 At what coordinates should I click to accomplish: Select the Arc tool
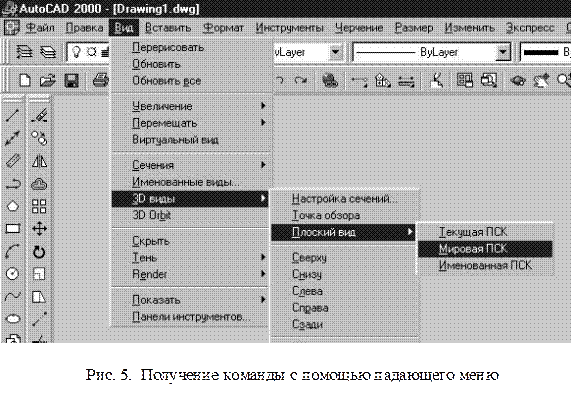13,252
